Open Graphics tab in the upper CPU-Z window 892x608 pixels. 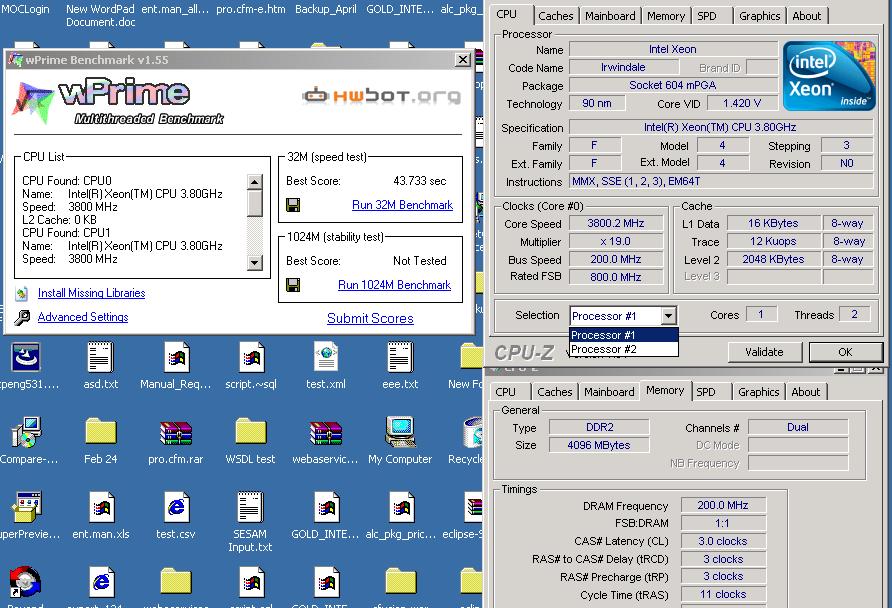coord(759,16)
